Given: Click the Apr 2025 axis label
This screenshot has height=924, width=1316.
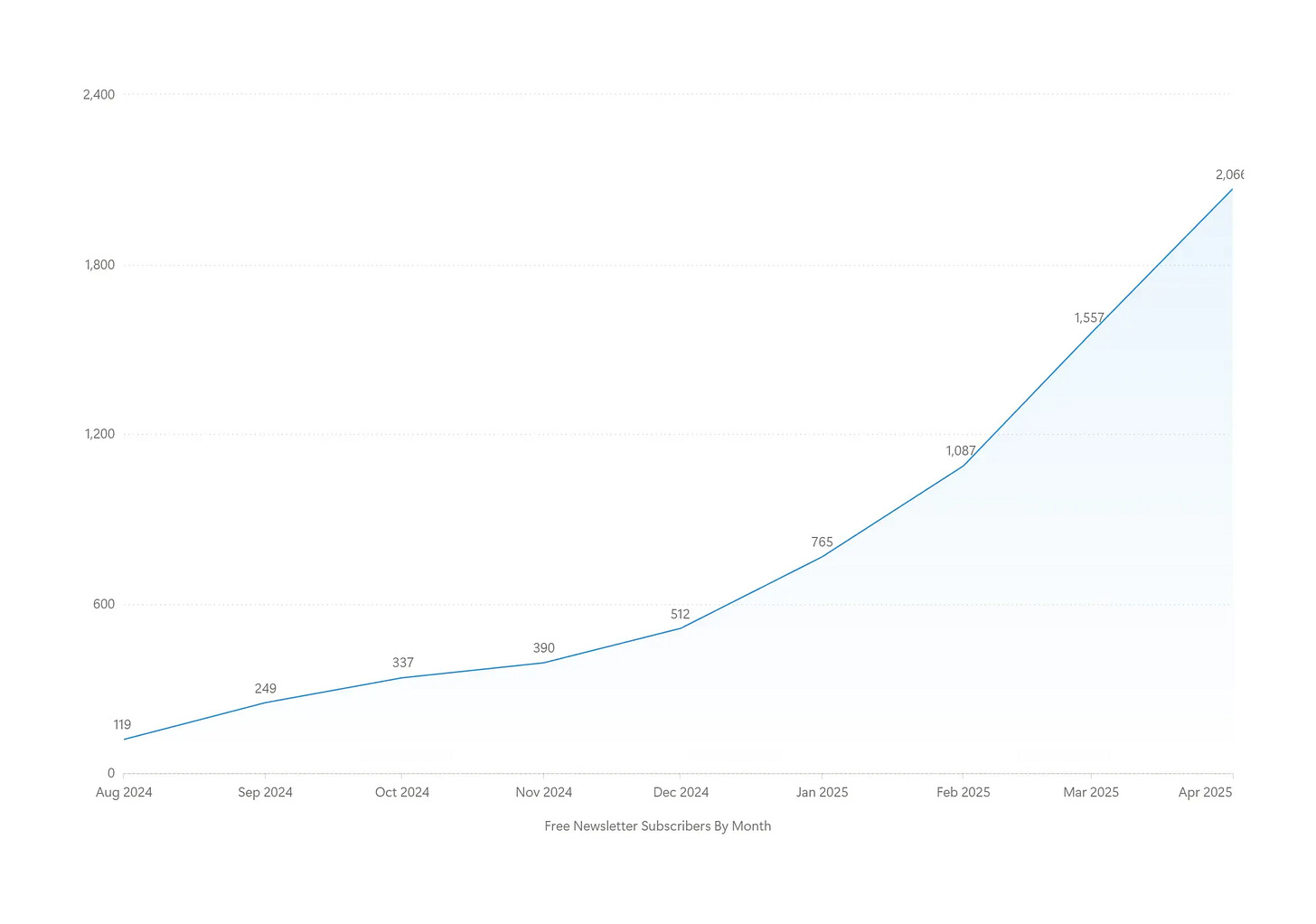Looking at the screenshot, I should [1205, 792].
